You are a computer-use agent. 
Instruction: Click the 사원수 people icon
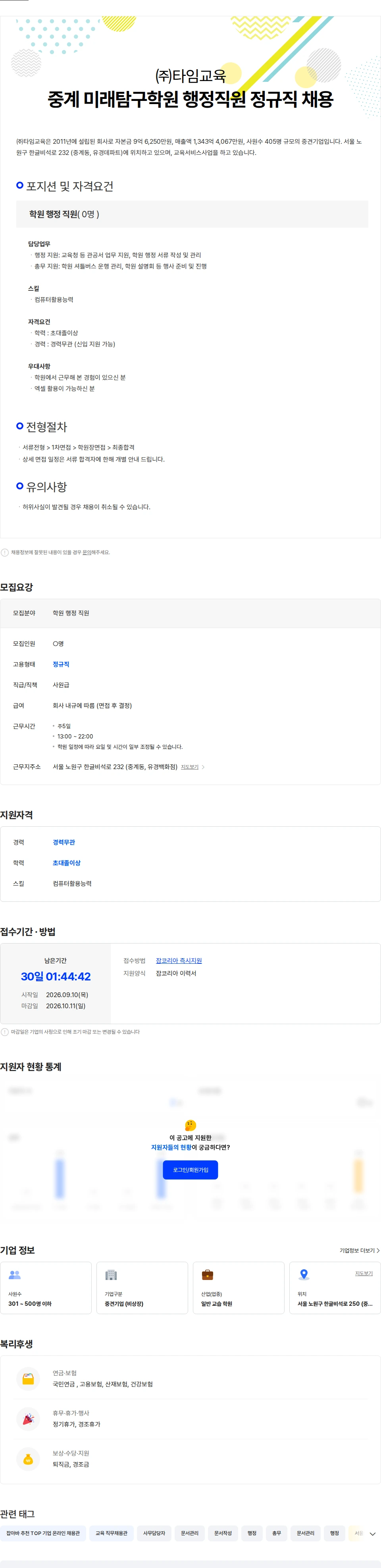tap(15, 1274)
